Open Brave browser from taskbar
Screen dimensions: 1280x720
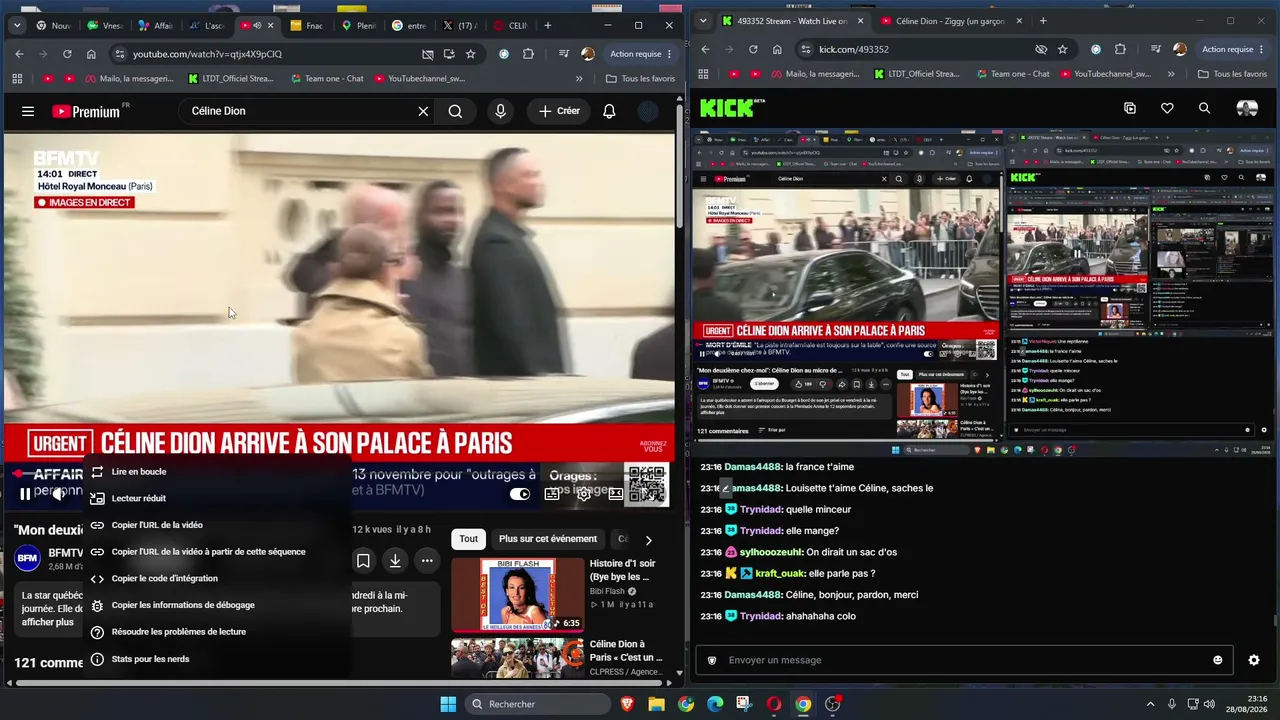click(x=627, y=704)
